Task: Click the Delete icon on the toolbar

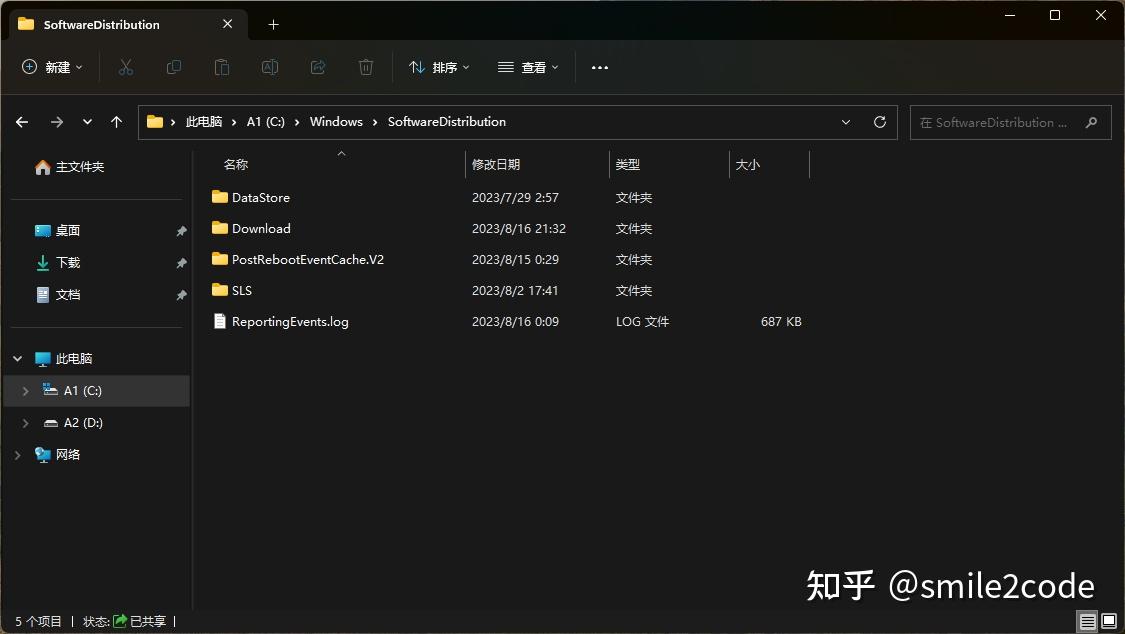Action: click(x=366, y=67)
